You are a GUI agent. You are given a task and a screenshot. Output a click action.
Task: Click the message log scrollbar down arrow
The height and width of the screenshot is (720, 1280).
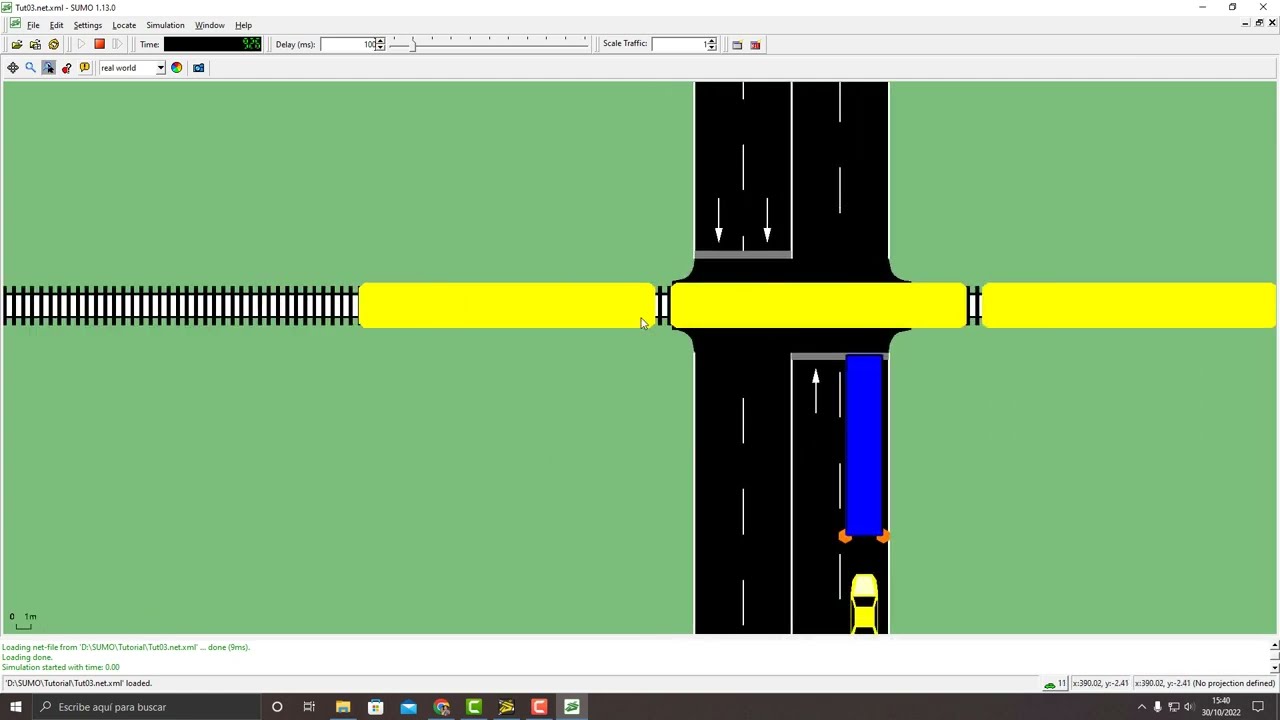[x=1274, y=667]
